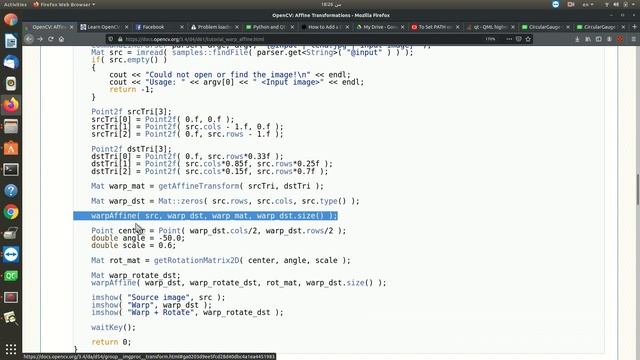Save the page to Pocket
Viewport: 640px width, 360px height.
518,39
